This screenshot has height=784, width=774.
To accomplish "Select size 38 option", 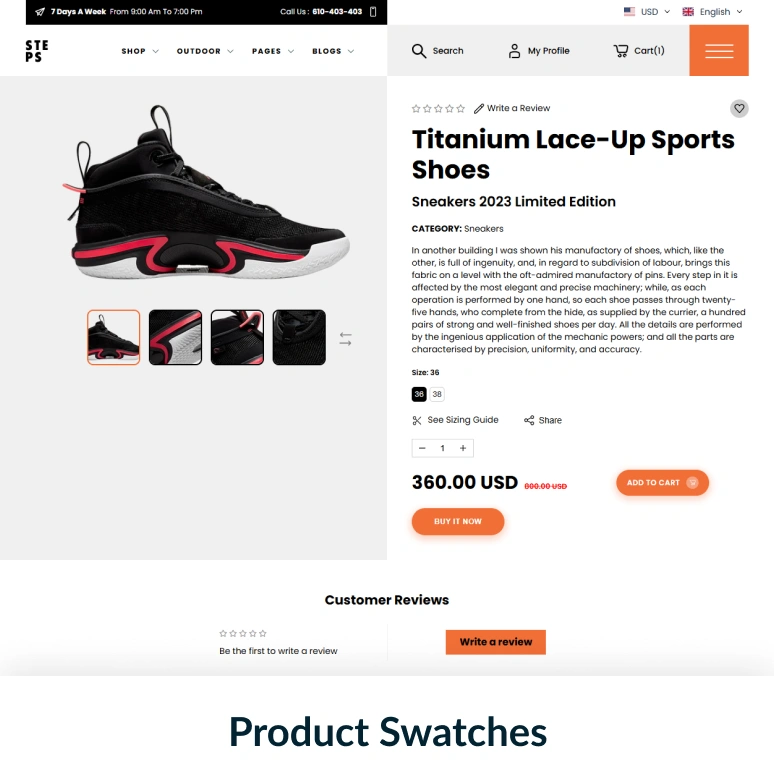I will pyautogui.click(x=437, y=394).
